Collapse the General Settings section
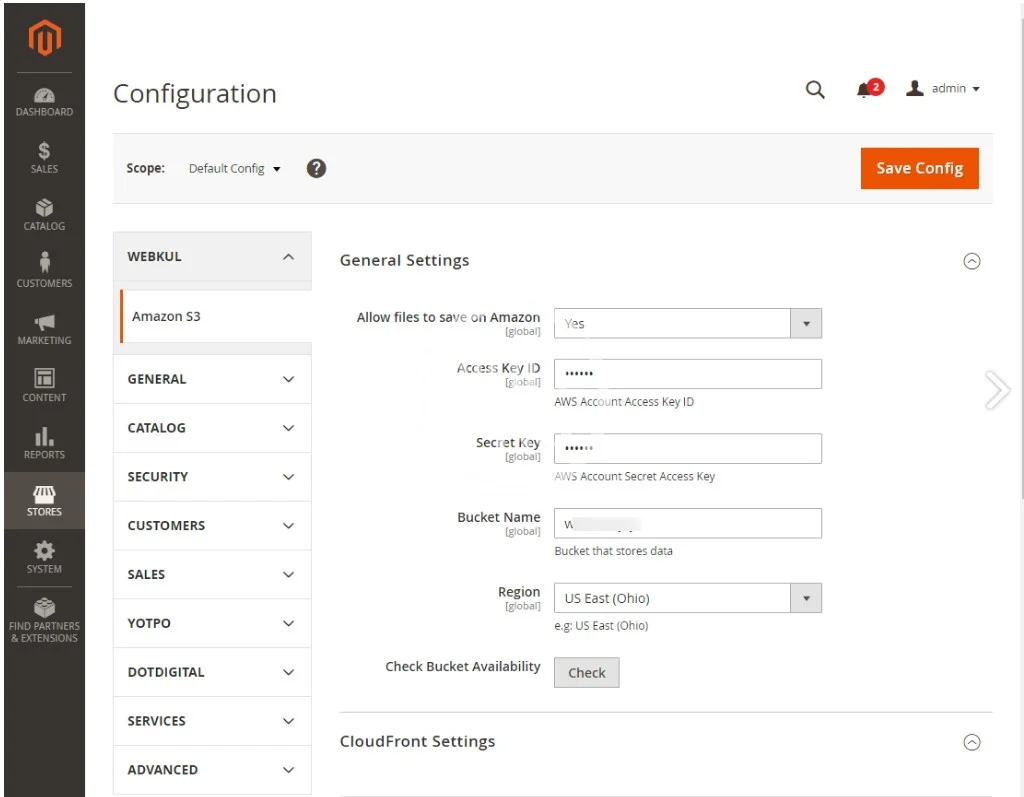 tap(971, 261)
